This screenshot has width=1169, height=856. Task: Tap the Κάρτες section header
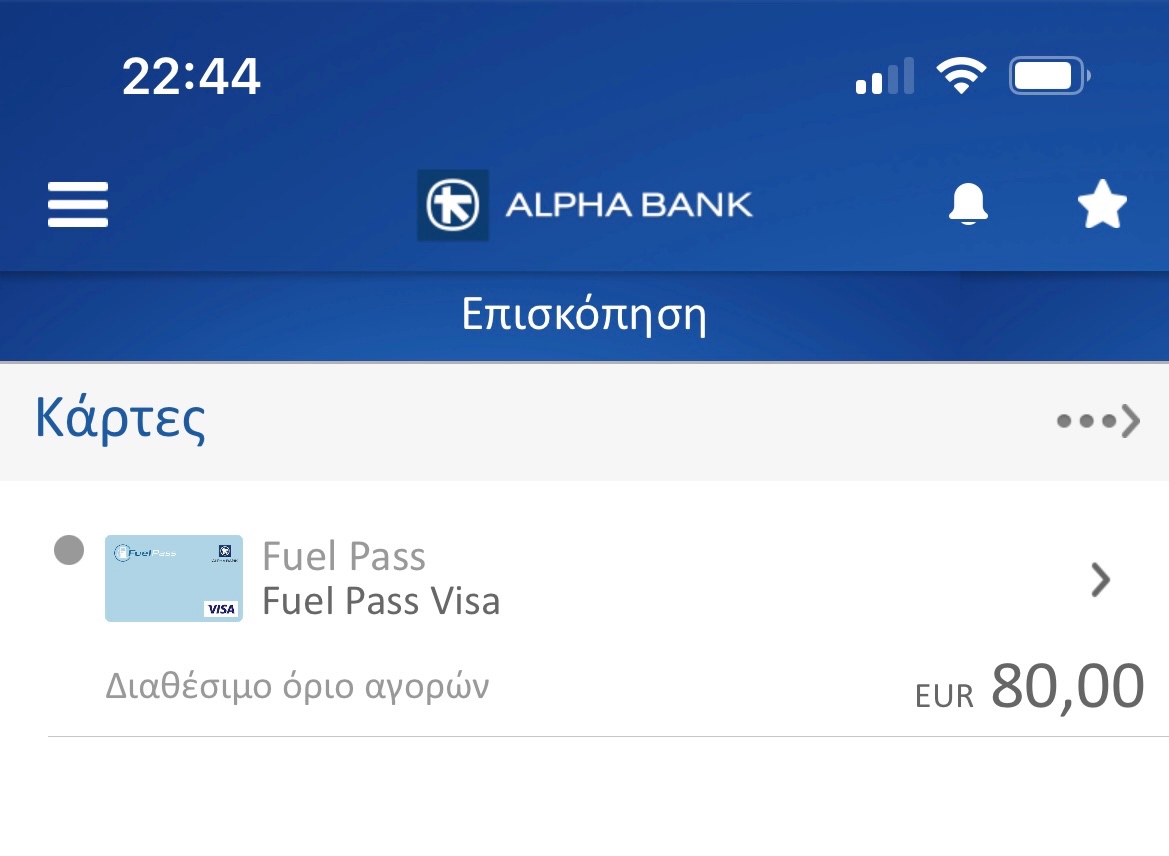584,421
